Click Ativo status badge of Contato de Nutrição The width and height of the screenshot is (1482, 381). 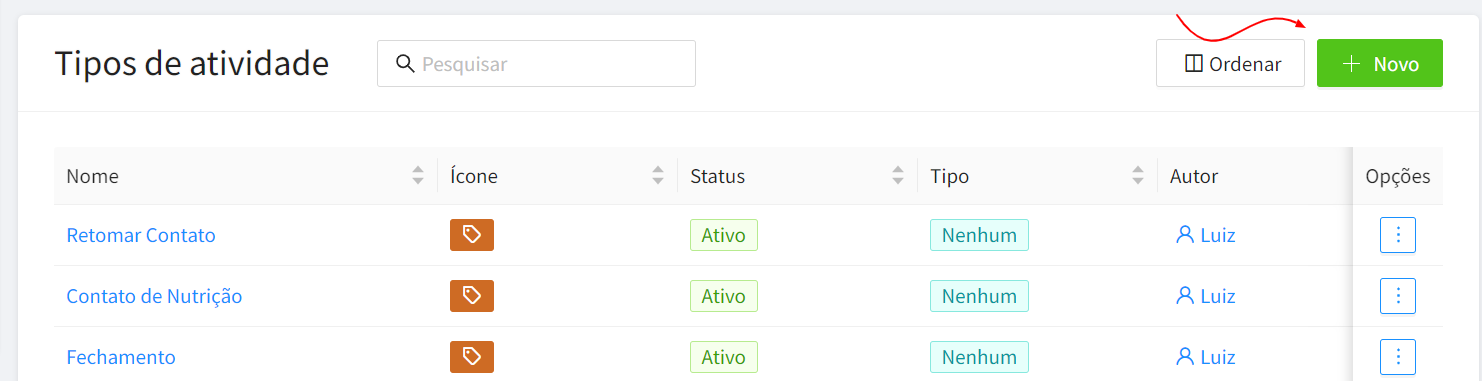(724, 297)
